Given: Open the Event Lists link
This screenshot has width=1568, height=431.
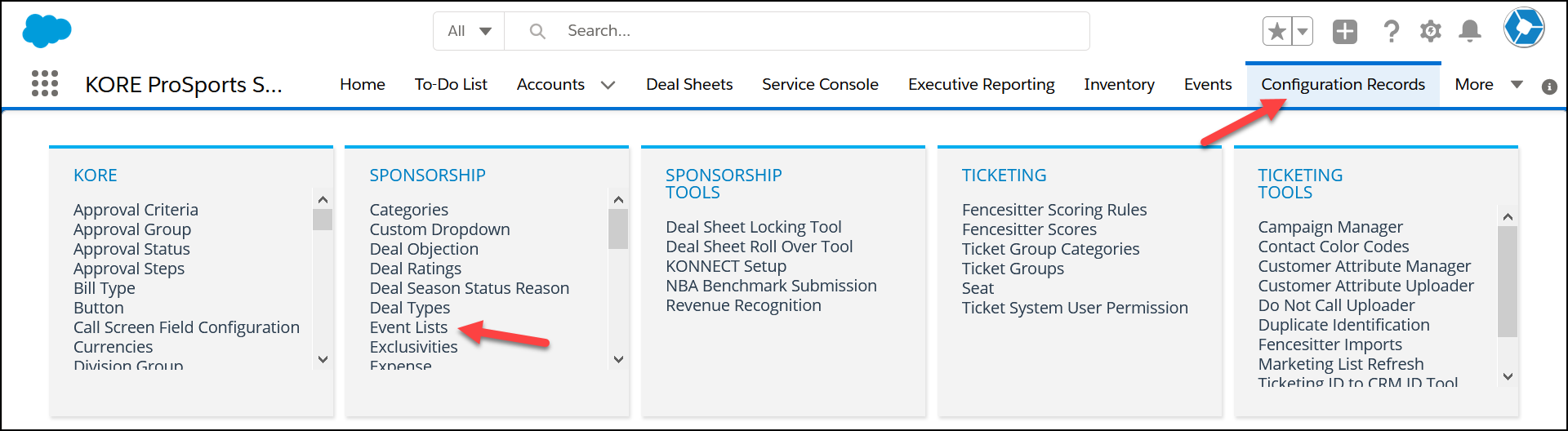Looking at the screenshot, I should pyautogui.click(x=408, y=327).
